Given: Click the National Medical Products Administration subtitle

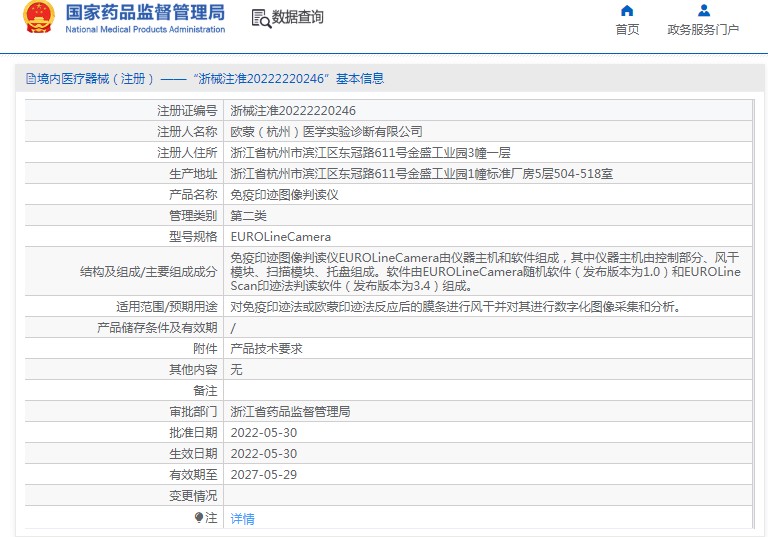Looking at the screenshot, I should [x=145, y=30].
